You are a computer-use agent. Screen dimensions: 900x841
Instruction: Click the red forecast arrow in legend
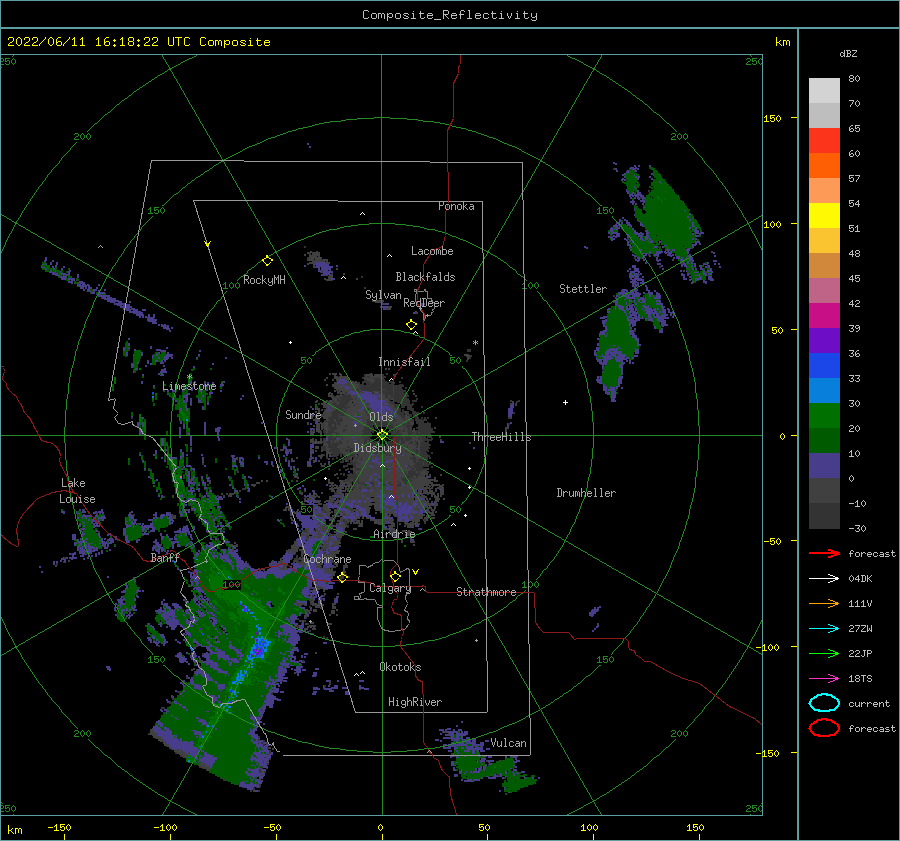[x=824, y=553]
